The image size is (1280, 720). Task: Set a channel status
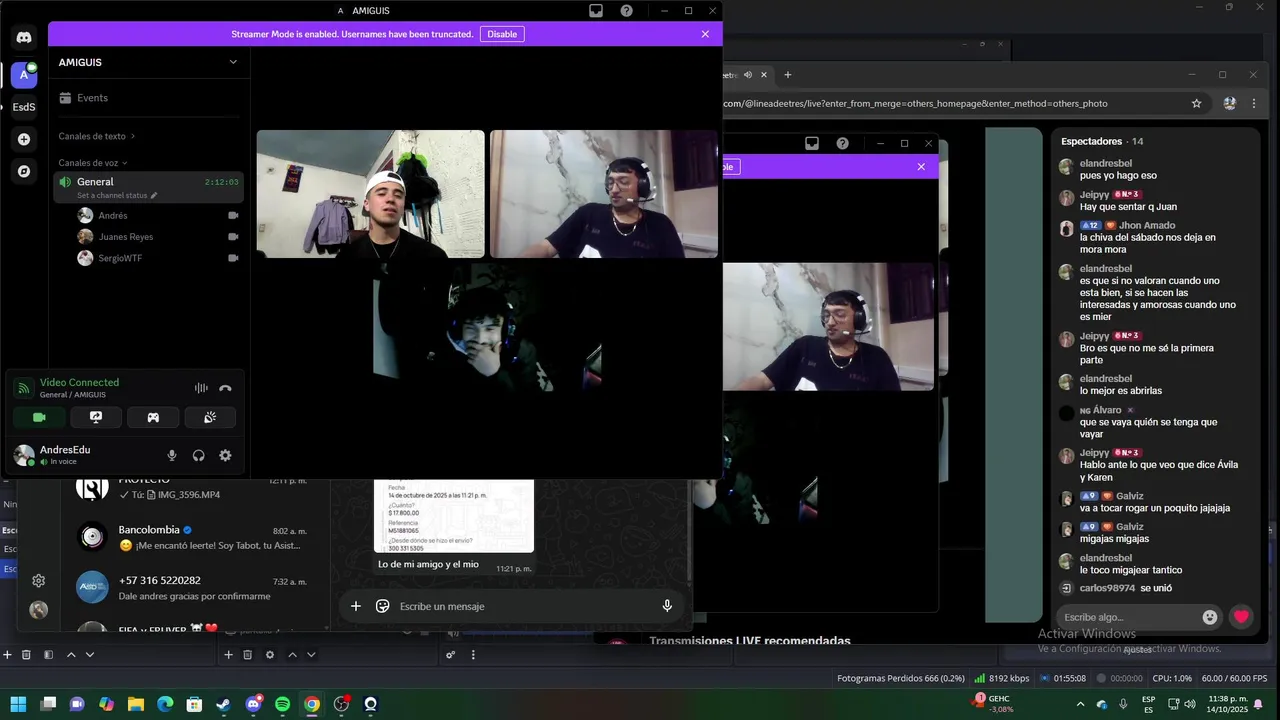click(x=117, y=196)
